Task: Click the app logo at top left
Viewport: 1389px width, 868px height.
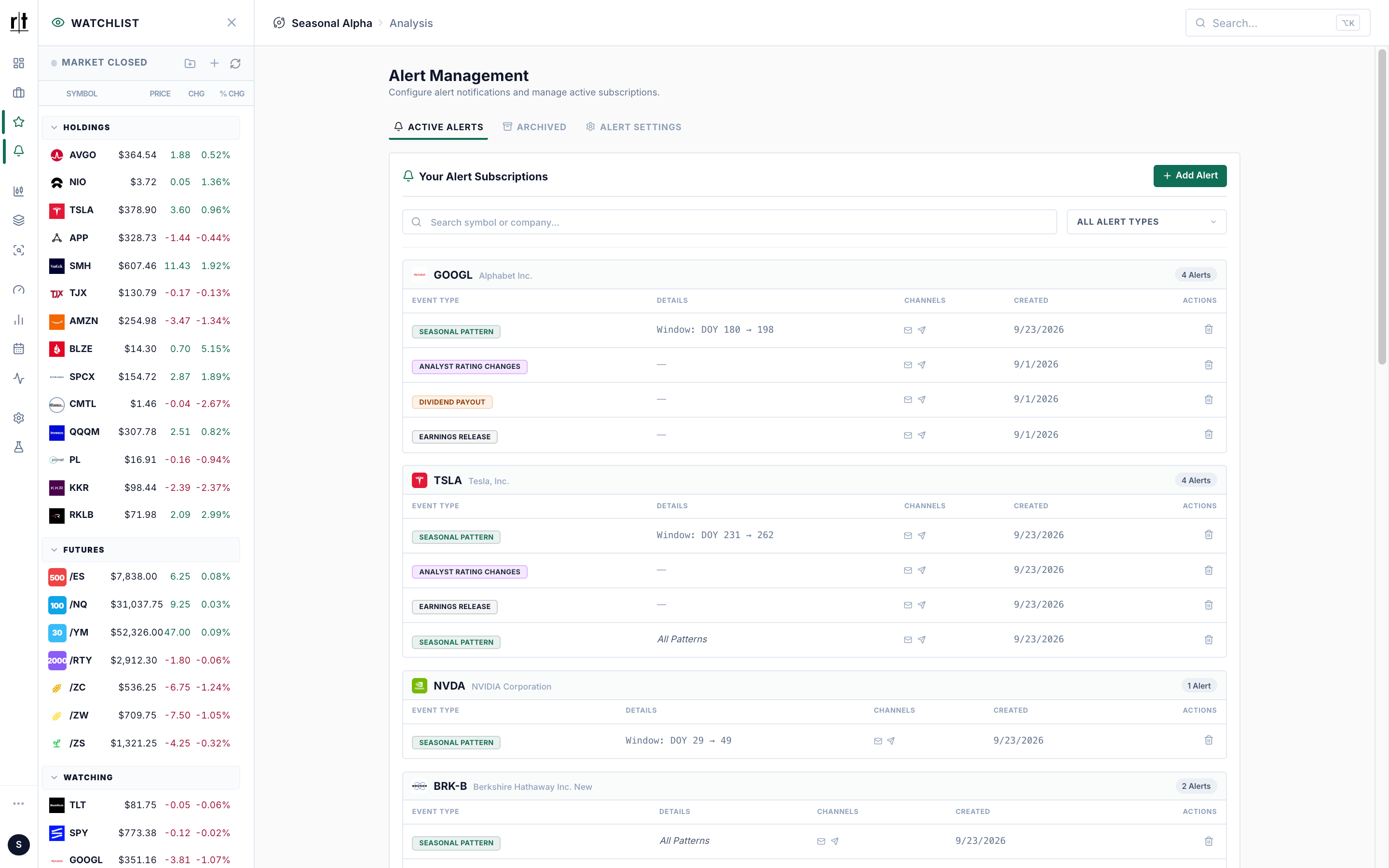Action: click(19, 22)
